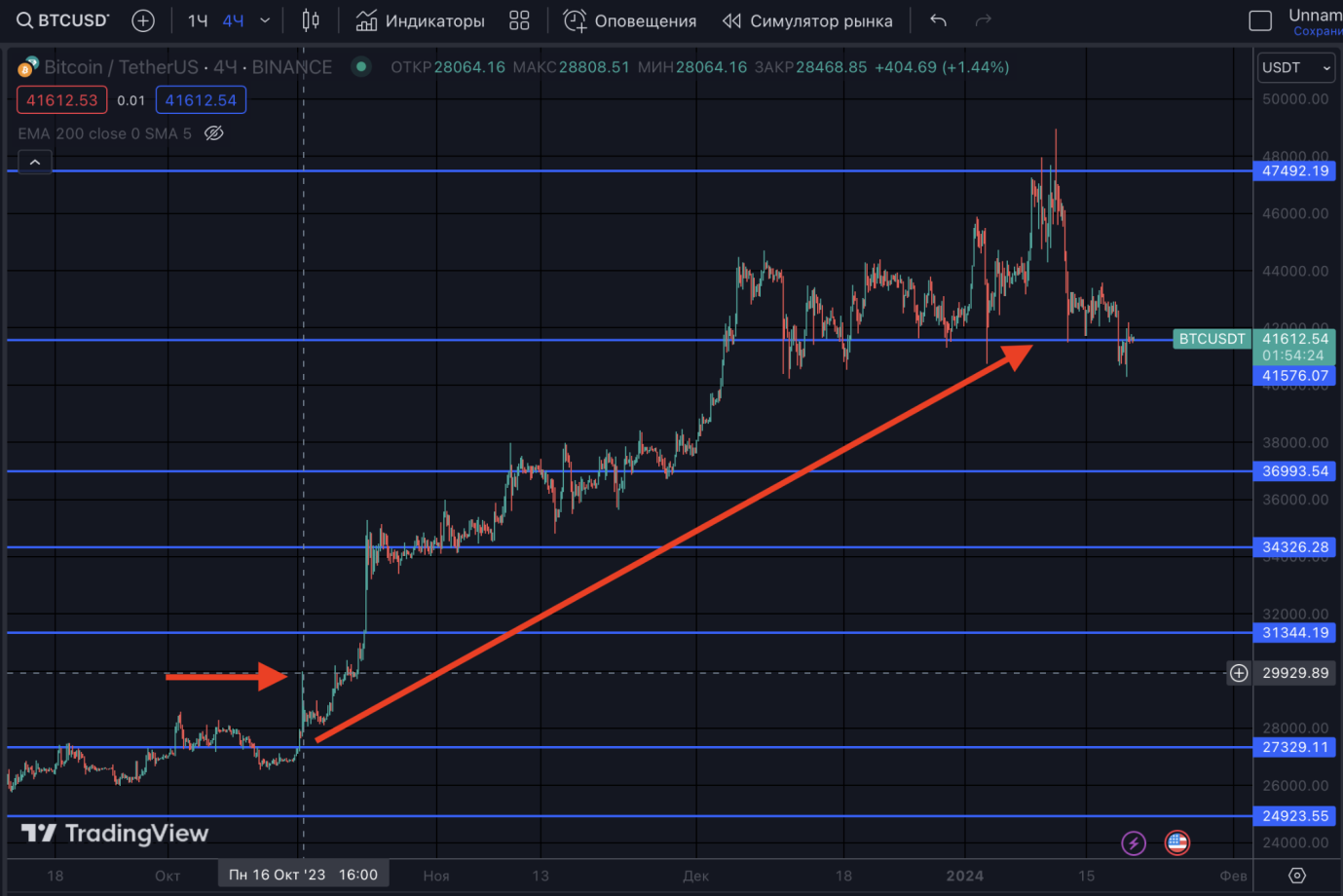
Task: Click the Фев label on time axis
Action: coord(1233,876)
